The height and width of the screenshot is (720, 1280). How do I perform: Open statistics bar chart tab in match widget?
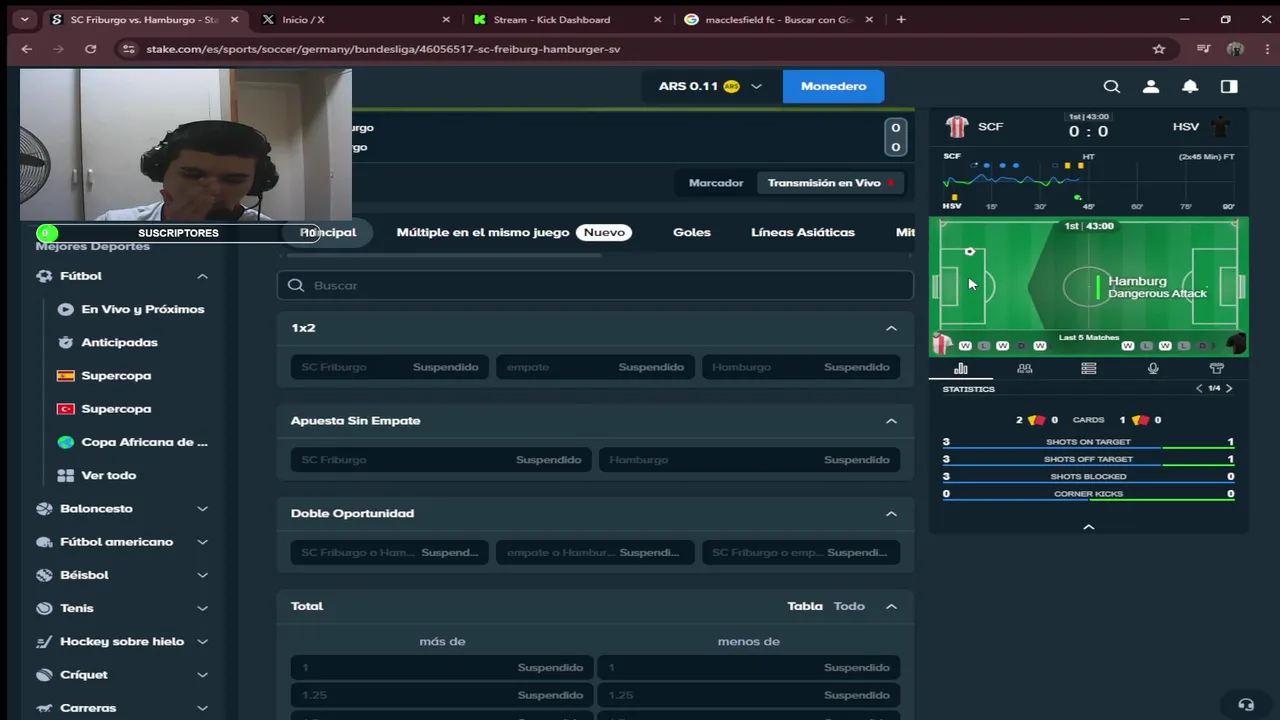[x=961, y=369]
